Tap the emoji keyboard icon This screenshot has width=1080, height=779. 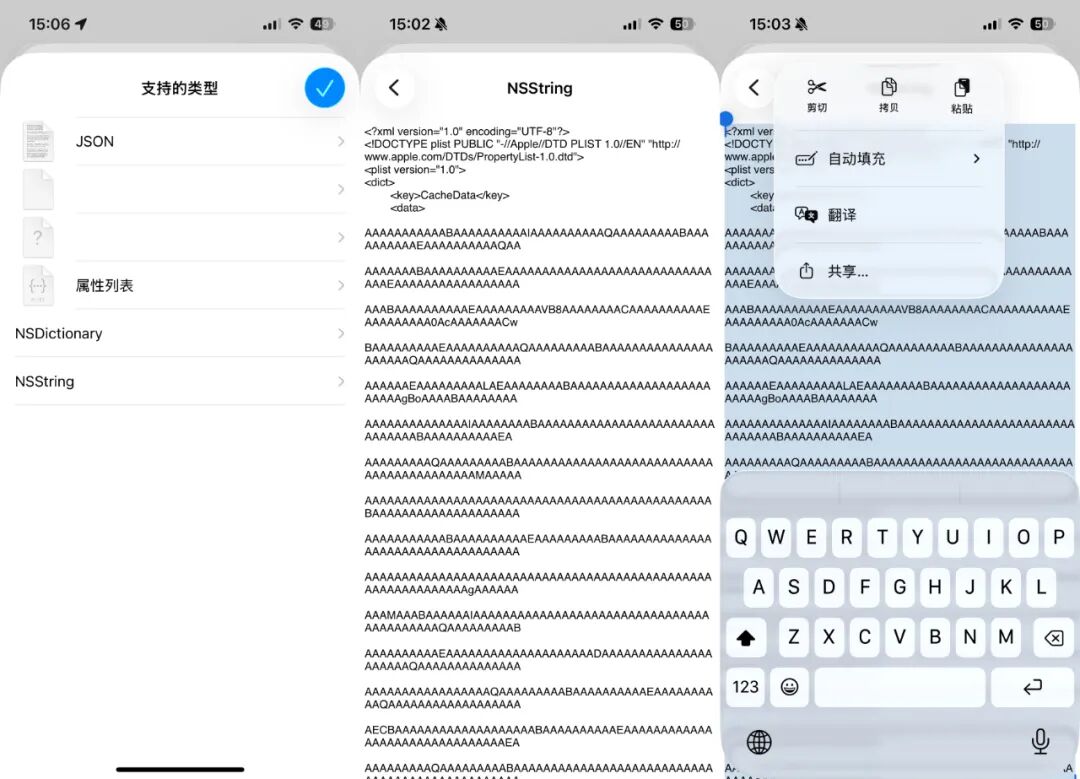pyautogui.click(x=790, y=687)
